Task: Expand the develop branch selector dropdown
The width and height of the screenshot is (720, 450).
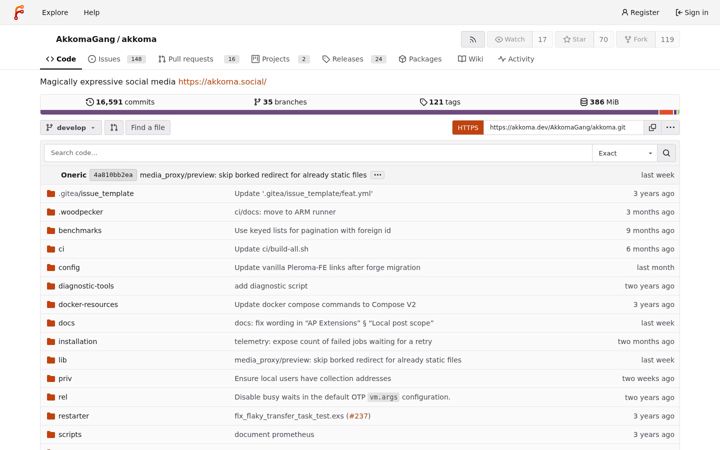Action: point(71,128)
